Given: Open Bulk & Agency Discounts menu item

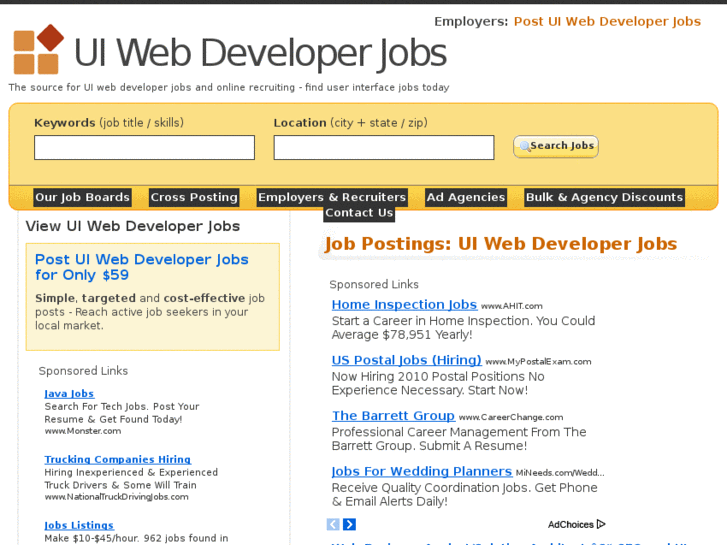Looking at the screenshot, I should point(604,197).
